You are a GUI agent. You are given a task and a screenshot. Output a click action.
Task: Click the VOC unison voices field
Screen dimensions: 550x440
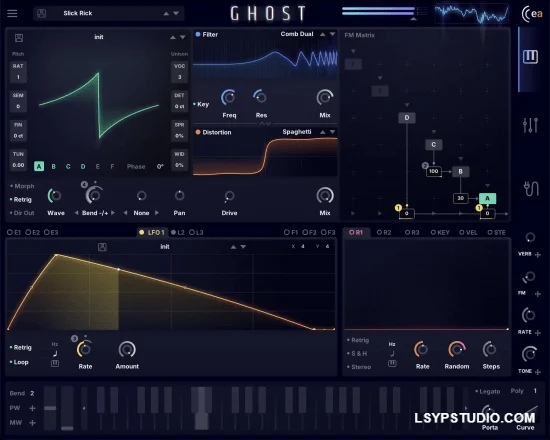179,72
